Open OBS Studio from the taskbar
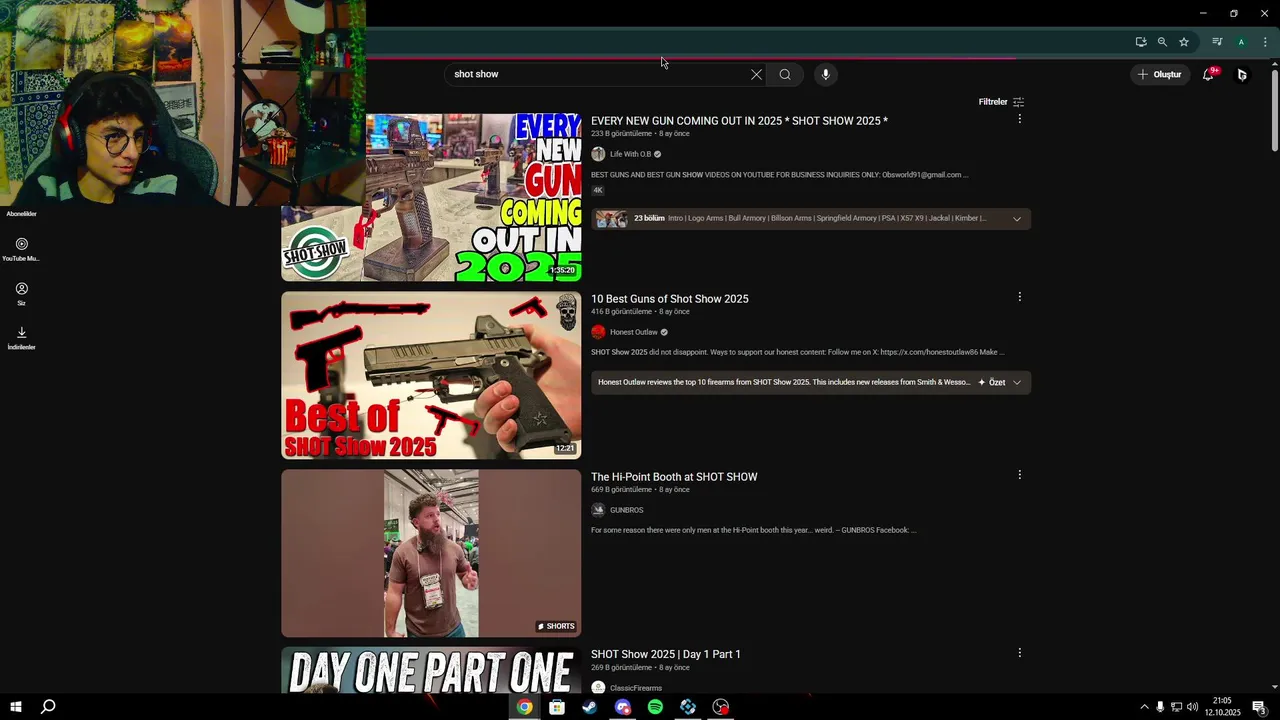The image size is (1280, 720). [x=721, y=707]
